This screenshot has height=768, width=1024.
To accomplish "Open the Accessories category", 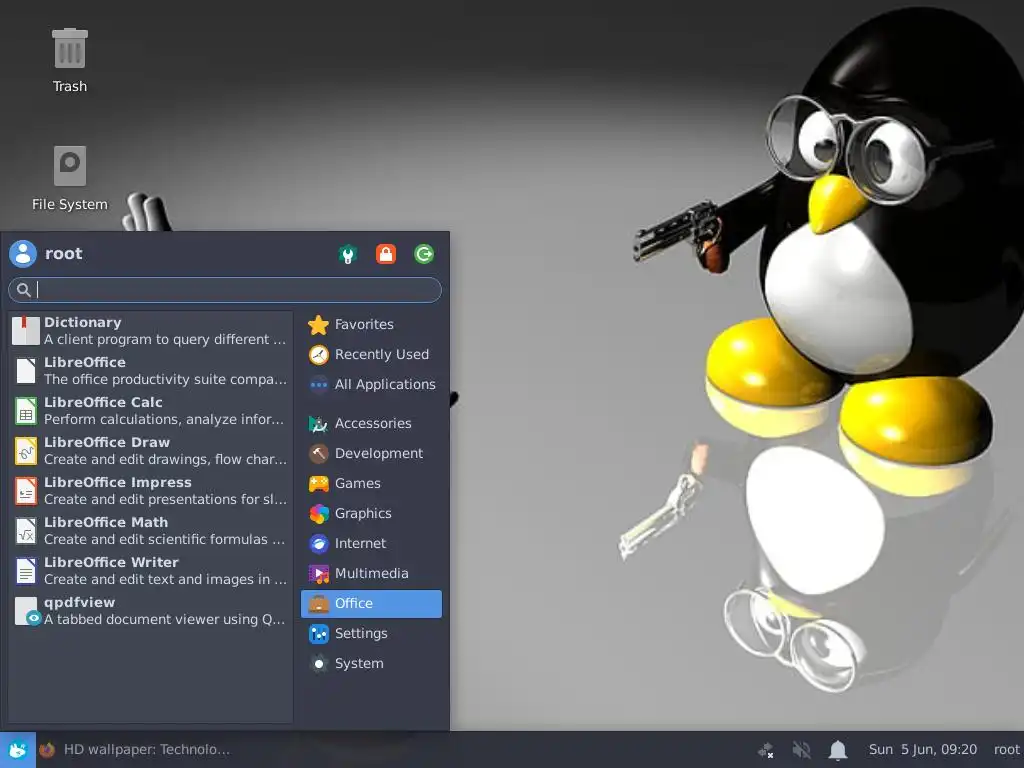I will point(371,424).
